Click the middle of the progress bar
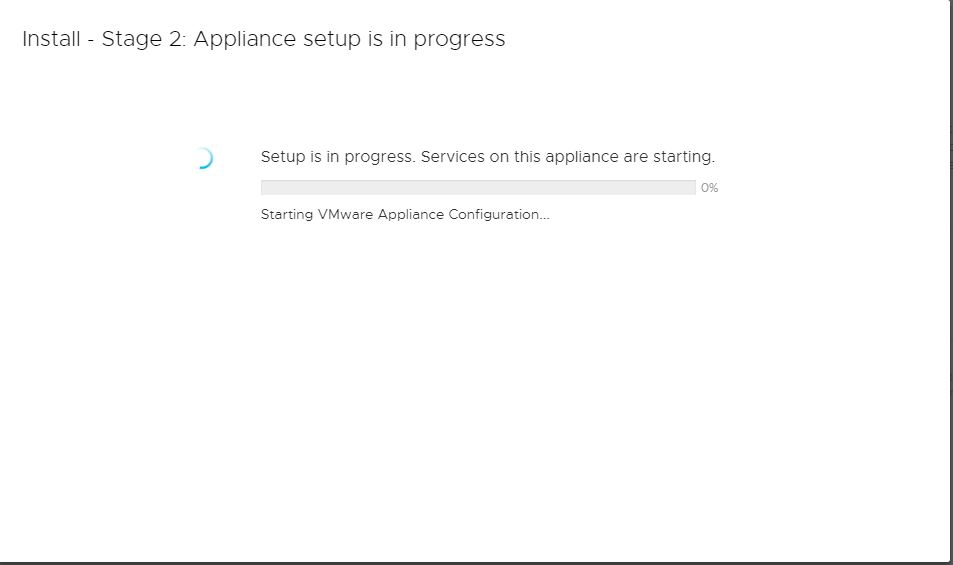Screen dimensions: 953x565 click(478, 187)
